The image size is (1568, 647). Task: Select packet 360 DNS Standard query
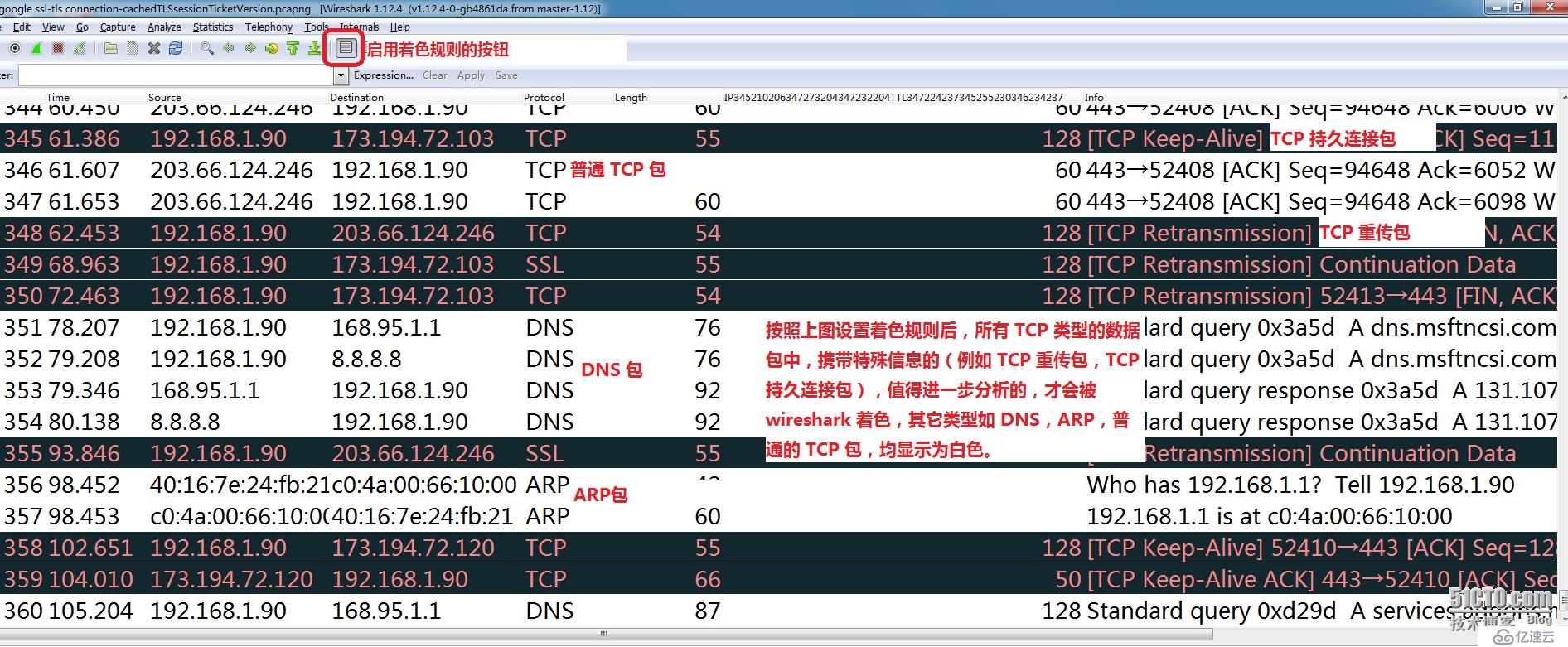(x=779, y=611)
